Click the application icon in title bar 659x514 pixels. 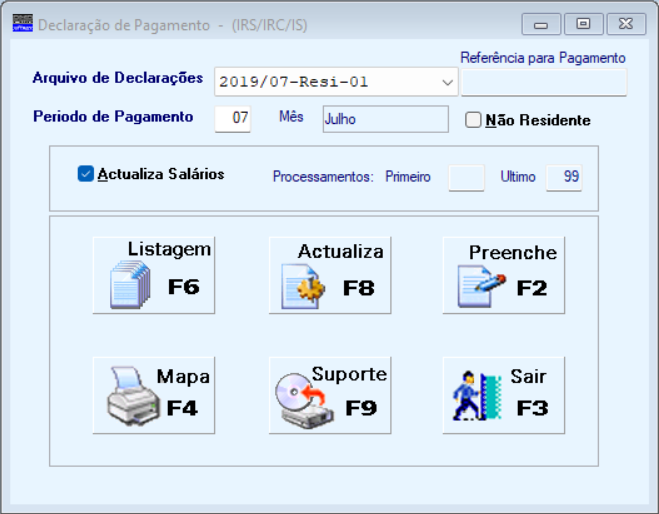(23, 24)
